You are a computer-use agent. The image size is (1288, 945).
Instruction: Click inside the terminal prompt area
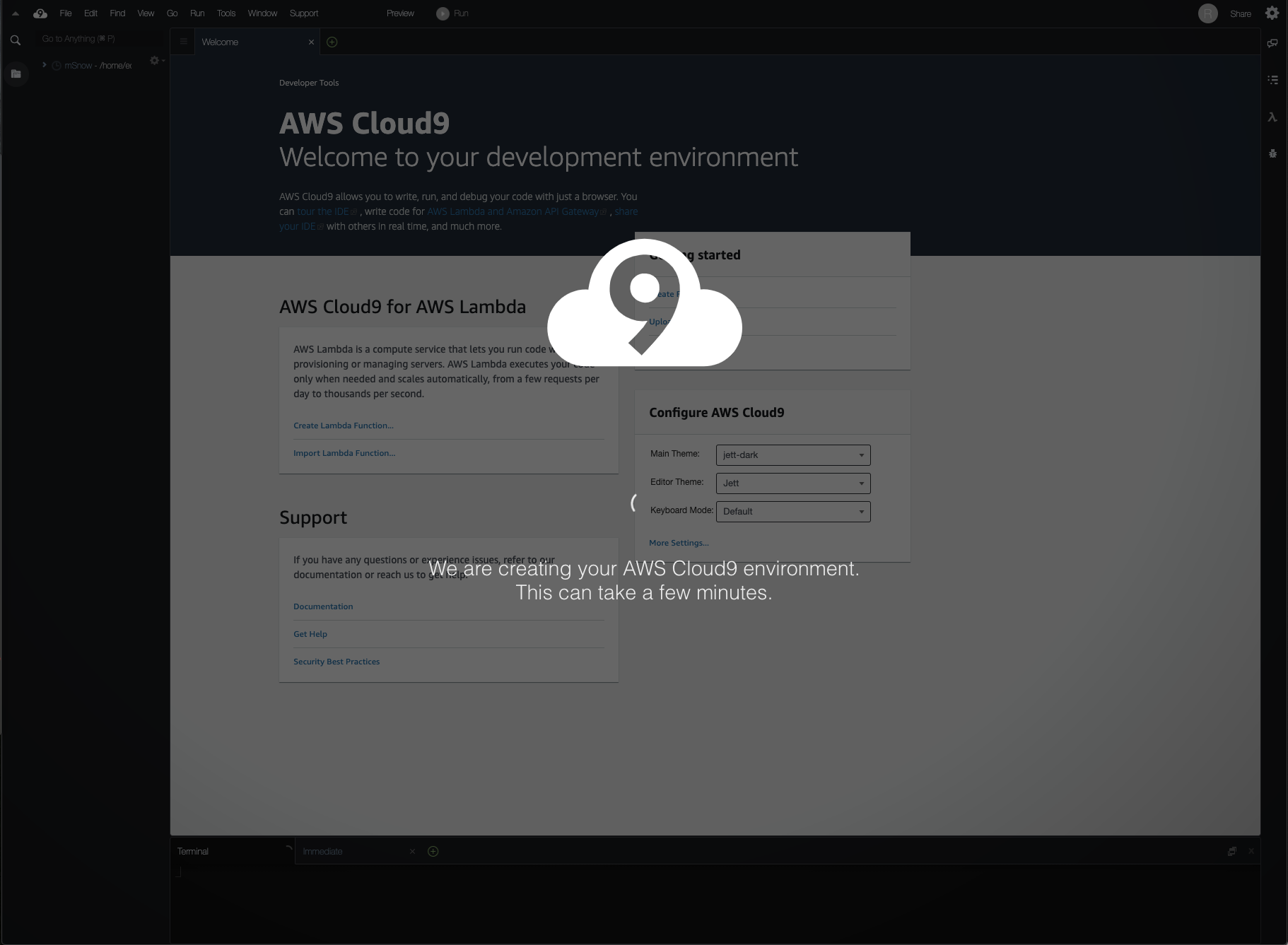coord(714,903)
